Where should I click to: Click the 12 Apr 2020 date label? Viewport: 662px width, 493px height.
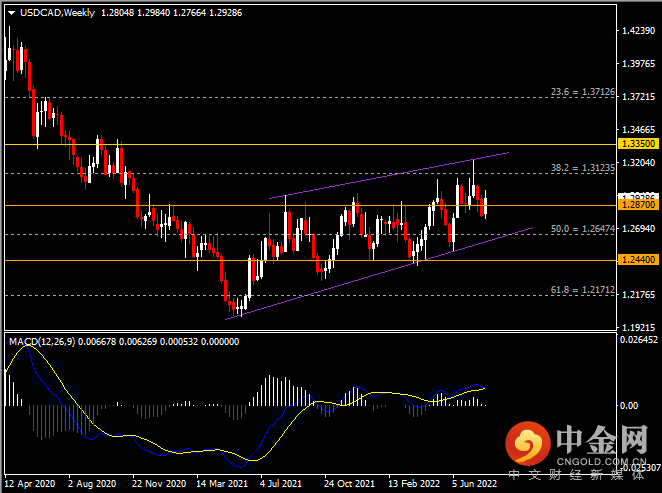point(30,484)
